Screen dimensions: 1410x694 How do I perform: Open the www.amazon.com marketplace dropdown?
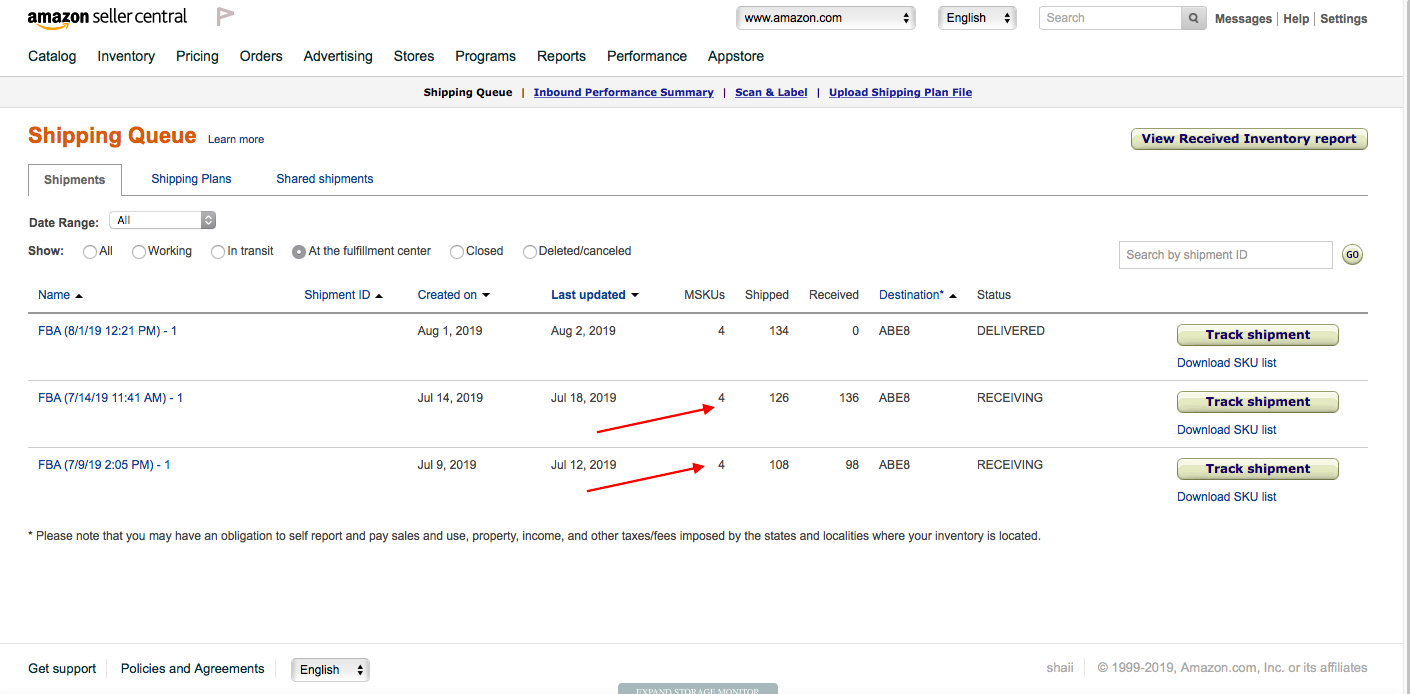[826, 18]
